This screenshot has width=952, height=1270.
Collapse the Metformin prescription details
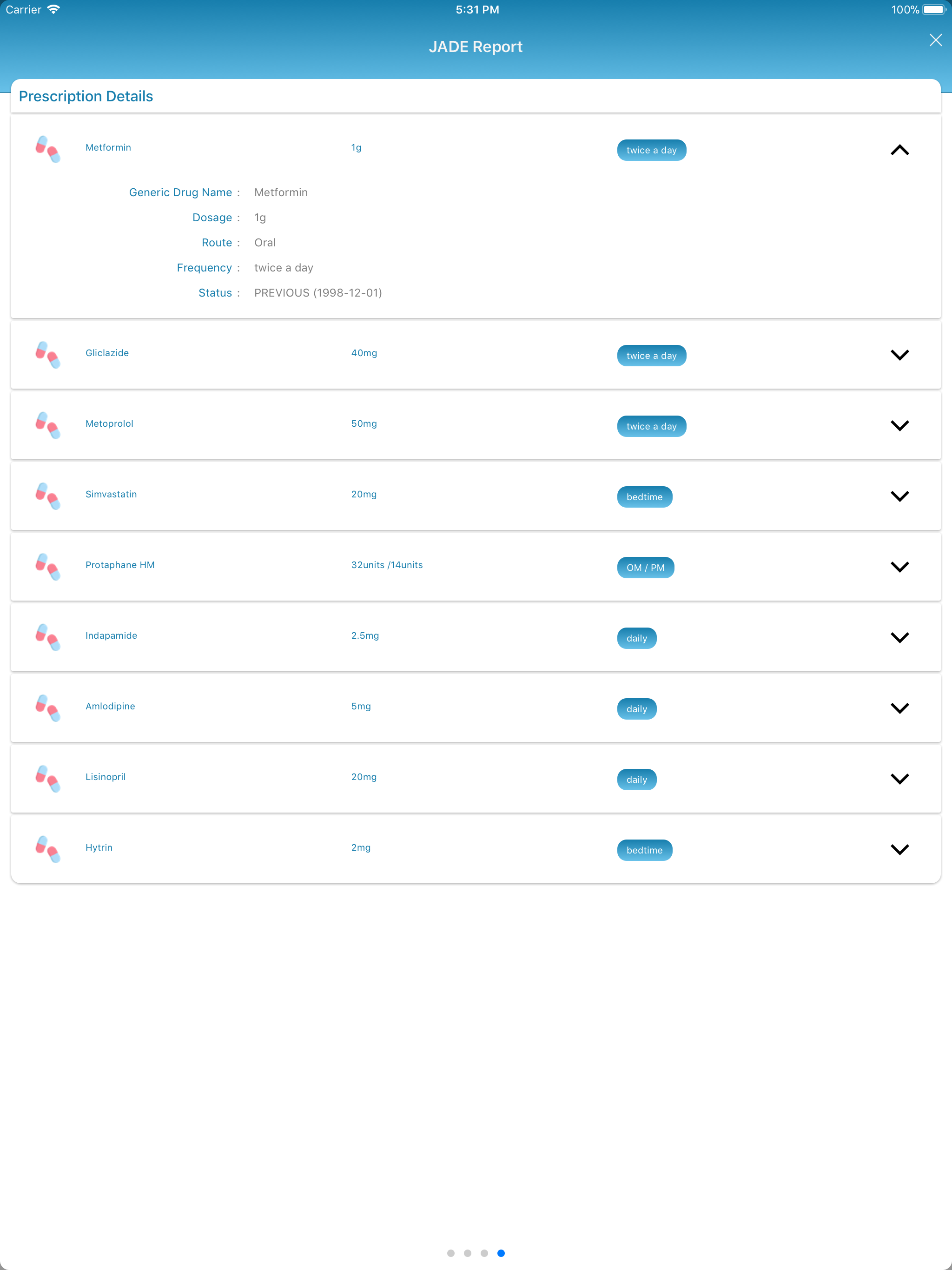click(x=900, y=150)
